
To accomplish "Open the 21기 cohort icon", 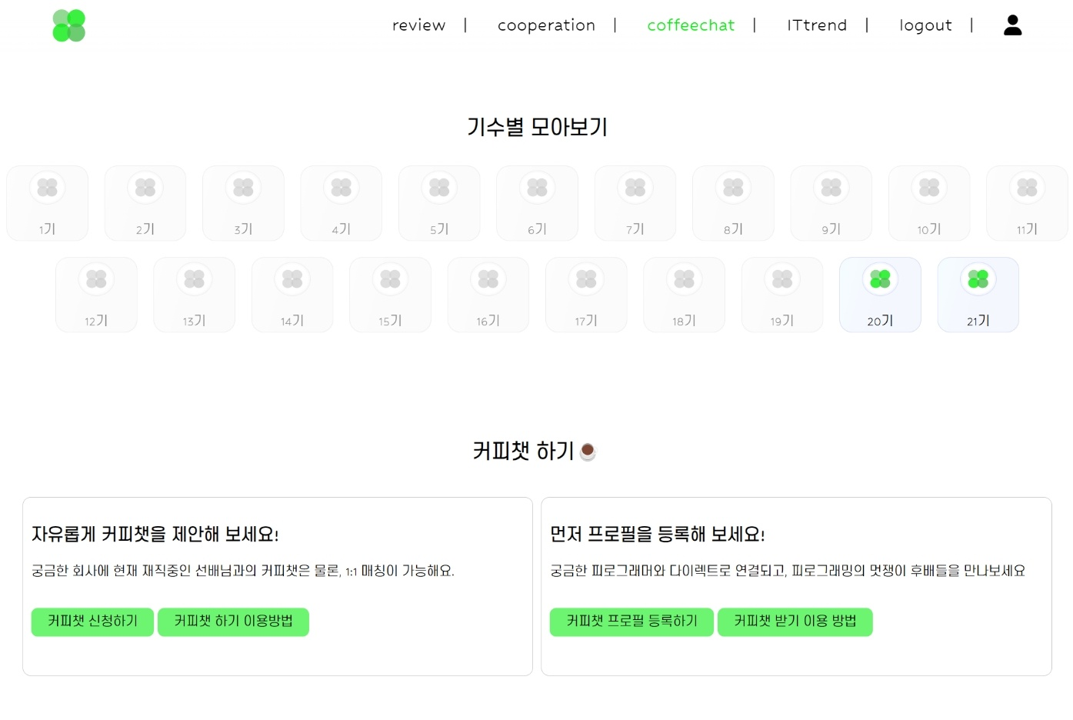I will [978, 294].
